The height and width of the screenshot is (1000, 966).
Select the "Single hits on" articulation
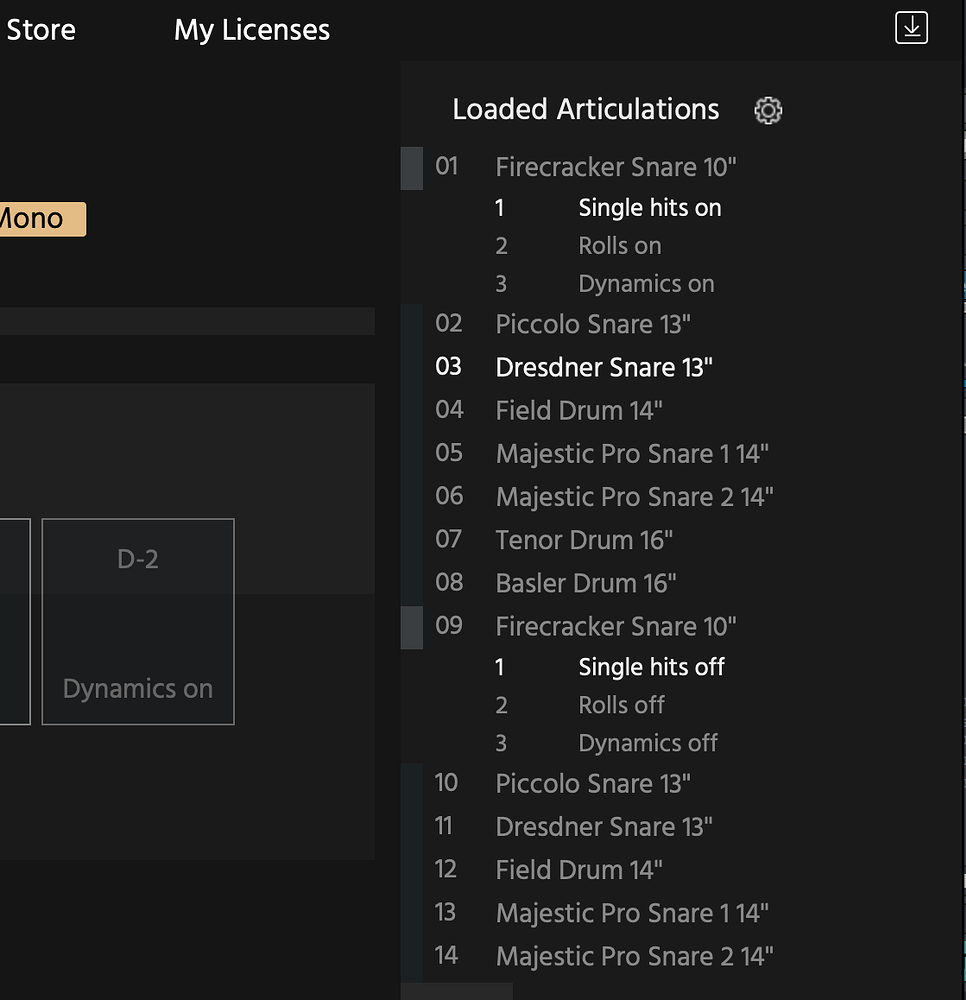click(x=649, y=207)
